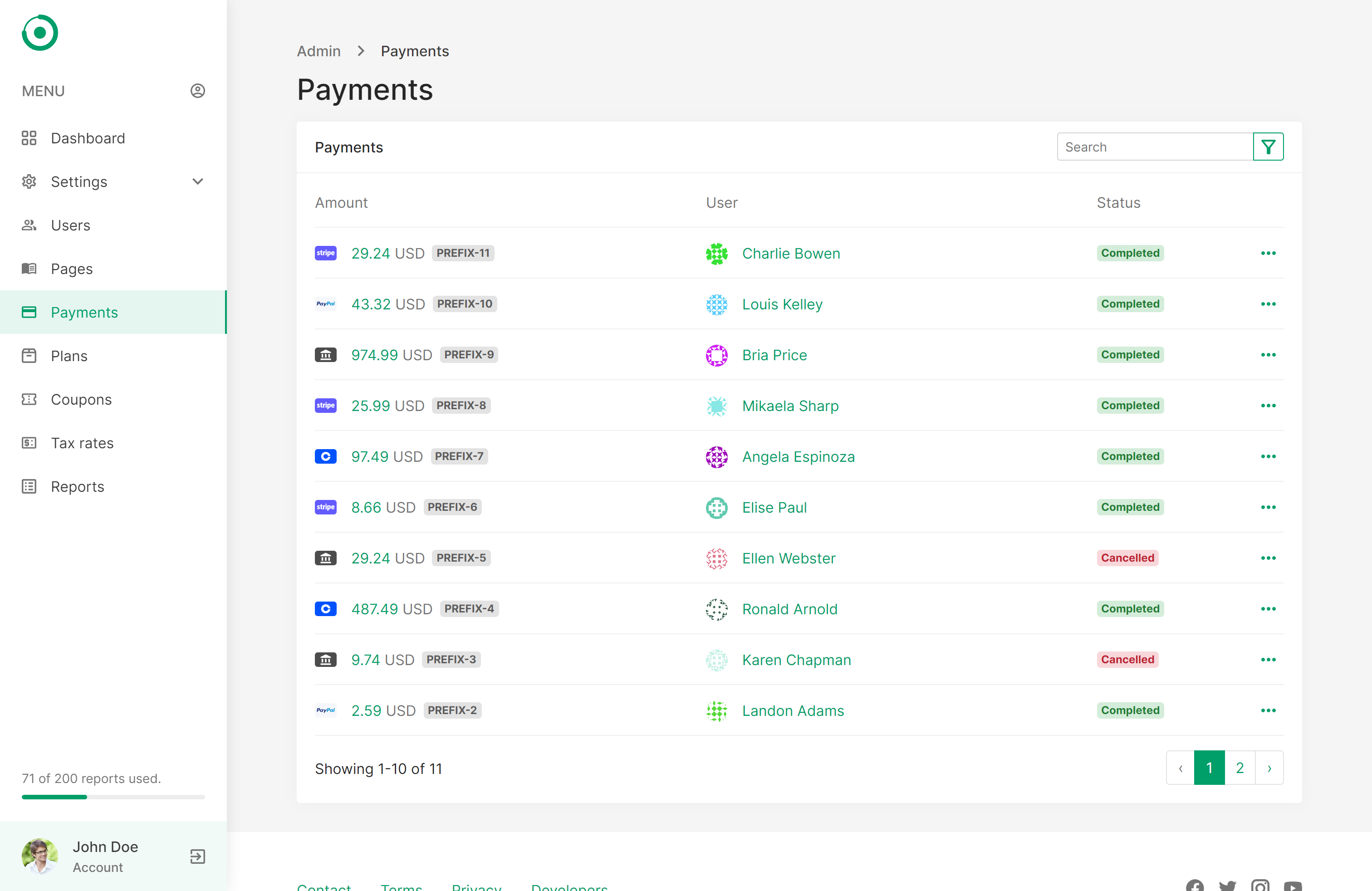Go to the Coupons menu item
Image resolution: width=1372 pixels, height=891 pixels.
click(x=81, y=399)
